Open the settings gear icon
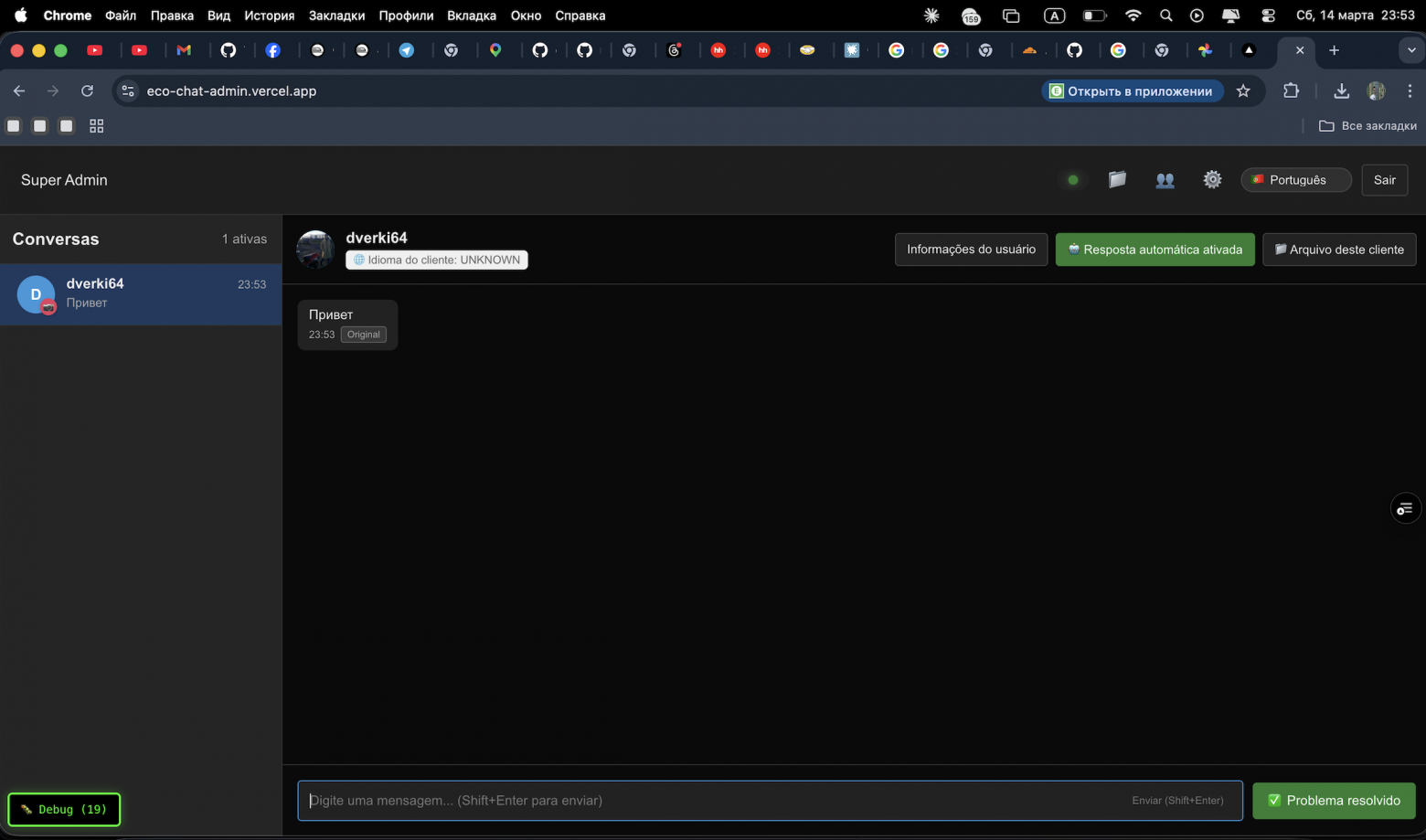 pos(1212,180)
